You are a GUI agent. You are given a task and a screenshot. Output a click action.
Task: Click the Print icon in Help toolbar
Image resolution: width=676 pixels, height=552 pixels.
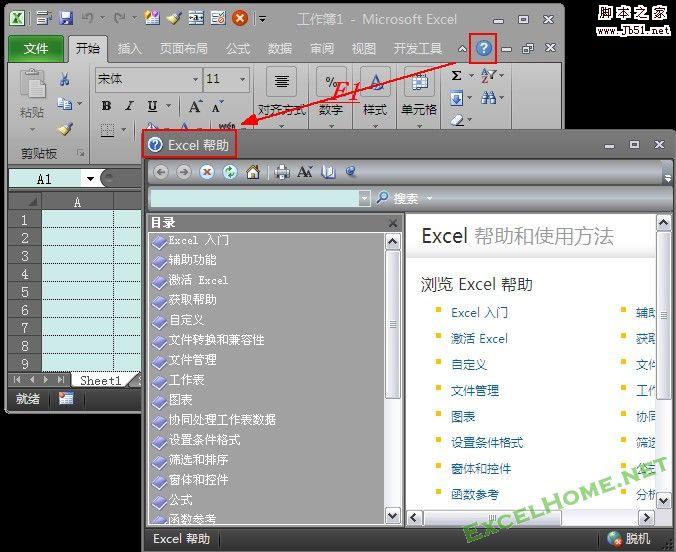point(282,172)
